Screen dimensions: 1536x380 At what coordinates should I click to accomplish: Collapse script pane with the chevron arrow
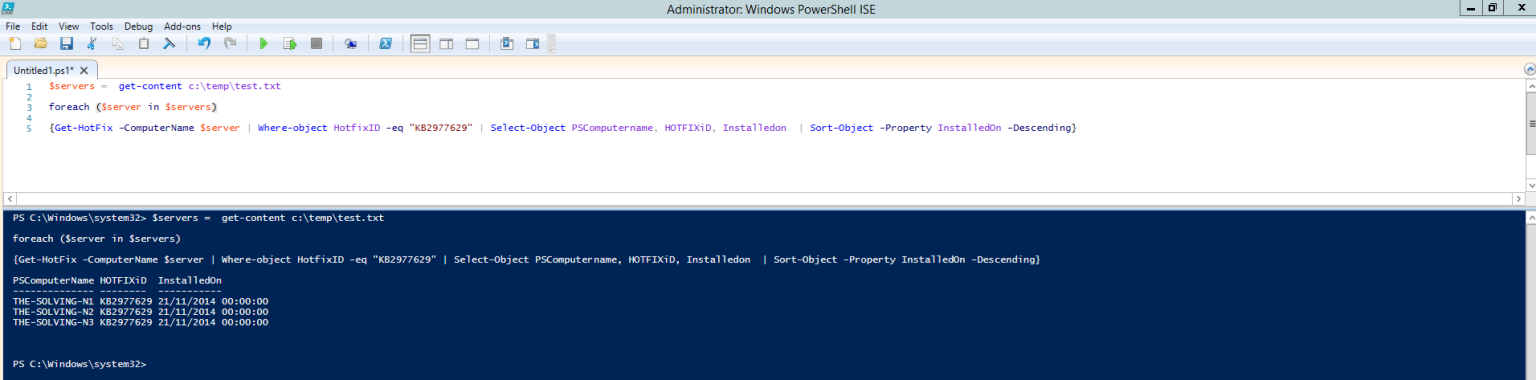pyautogui.click(x=1529, y=69)
